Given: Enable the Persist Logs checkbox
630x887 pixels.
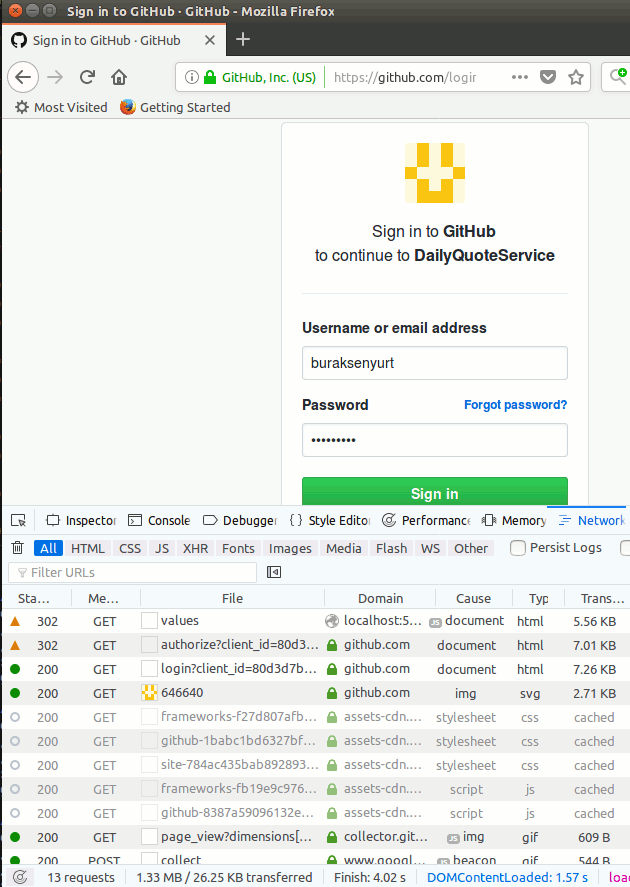Looking at the screenshot, I should tap(518, 548).
